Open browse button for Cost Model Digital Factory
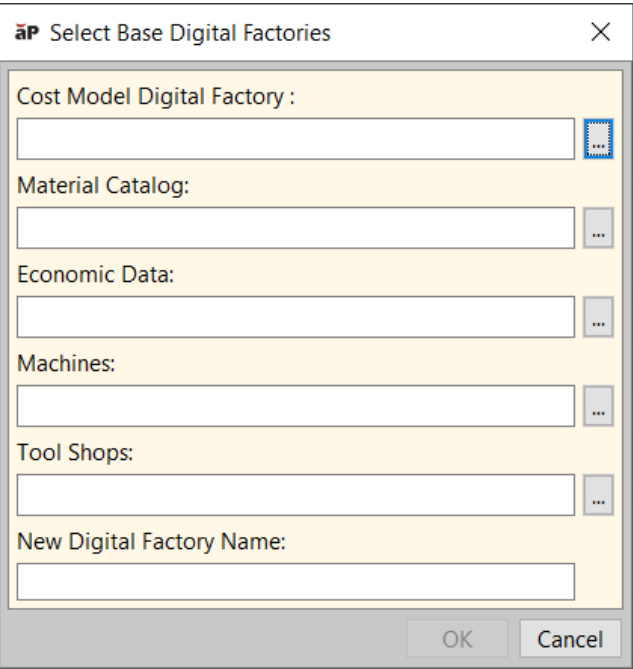The height and width of the screenshot is (669, 633). [598, 140]
